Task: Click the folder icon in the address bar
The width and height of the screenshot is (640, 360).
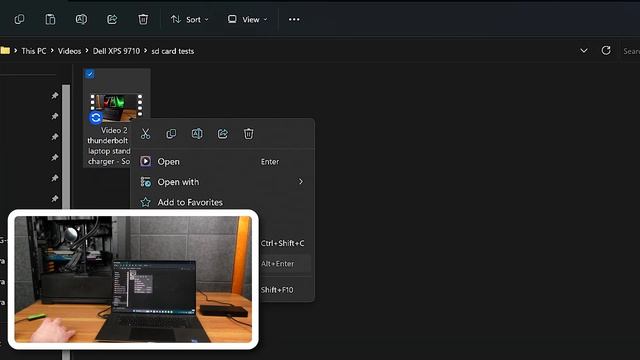Action: [5, 51]
